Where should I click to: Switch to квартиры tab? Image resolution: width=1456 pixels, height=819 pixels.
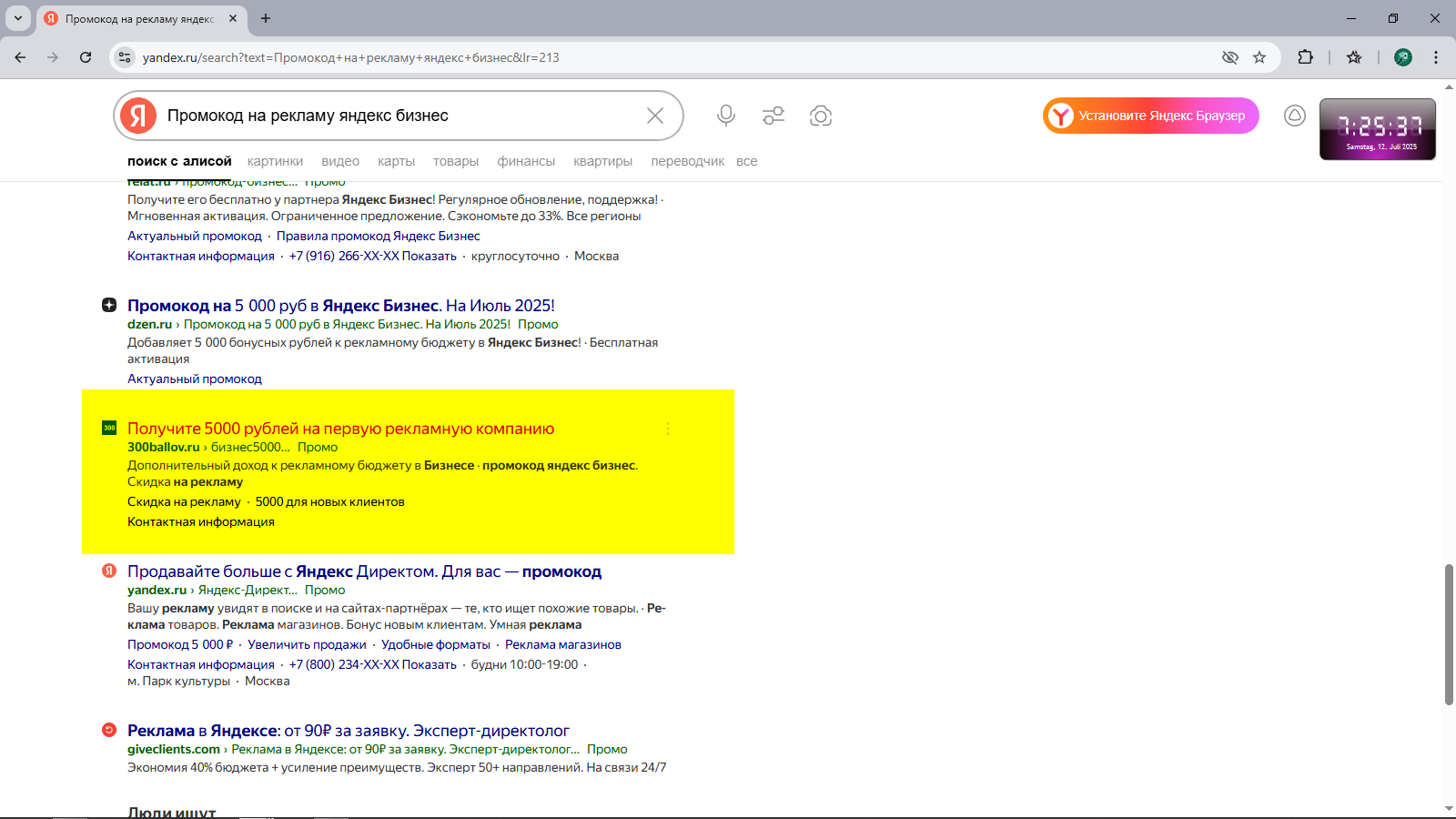point(602,161)
